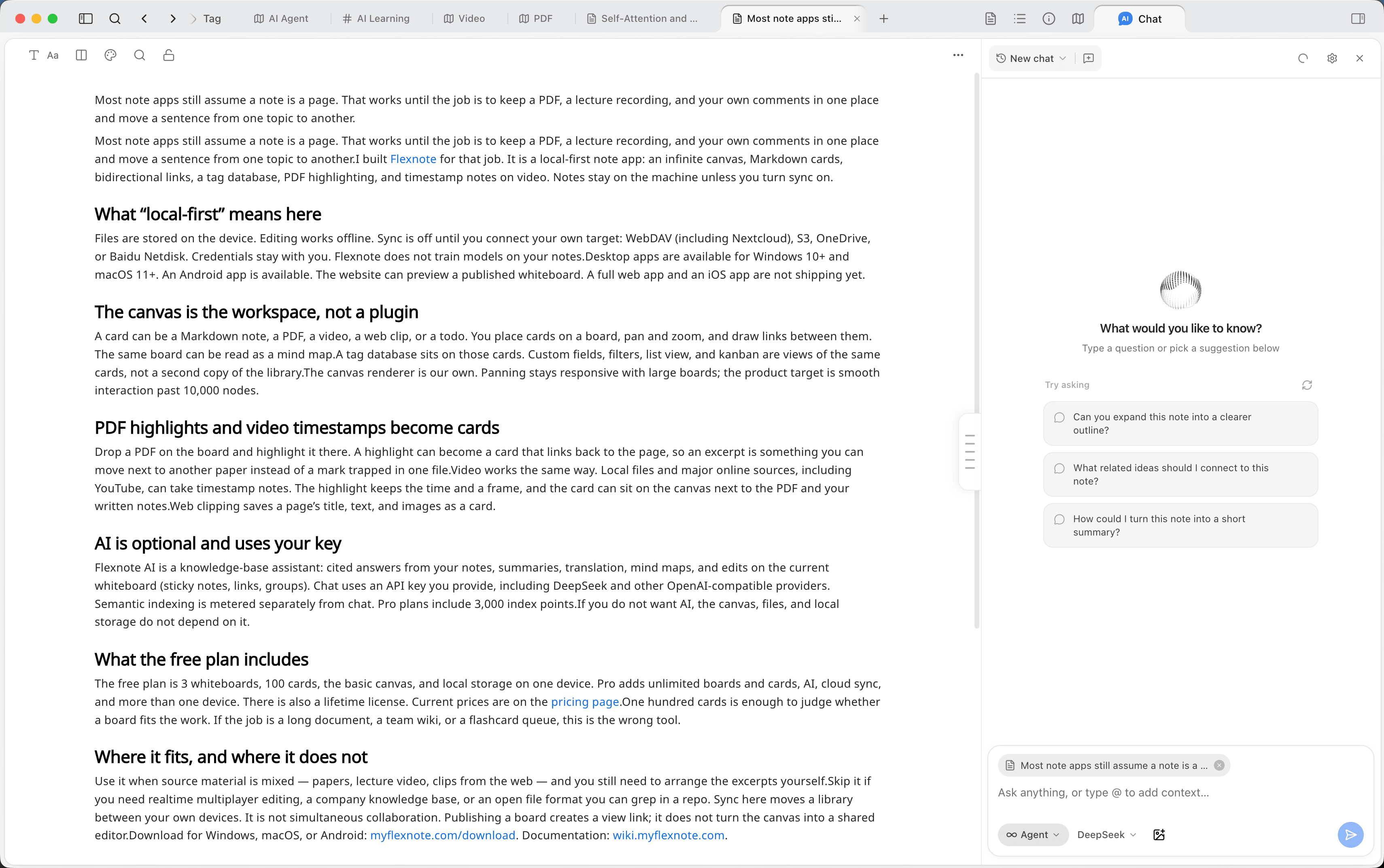Click heading 'What the free plan includes'
Image resolution: width=1384 pixels, height=868 pixels.
tap(202, 659)
